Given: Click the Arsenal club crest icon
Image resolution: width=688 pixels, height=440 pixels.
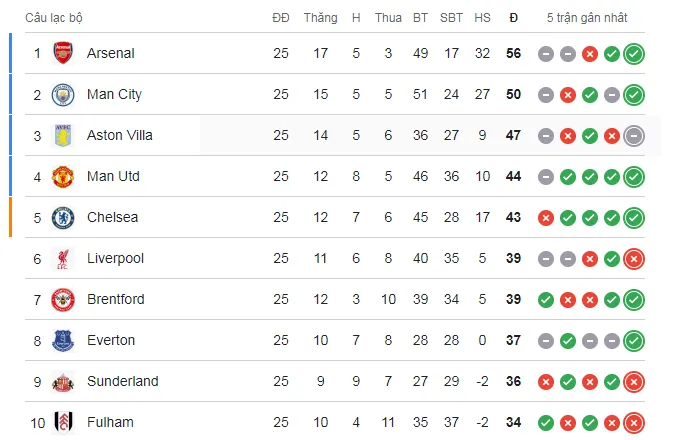Looking at the screenshot, I should (x=63, y=53).
